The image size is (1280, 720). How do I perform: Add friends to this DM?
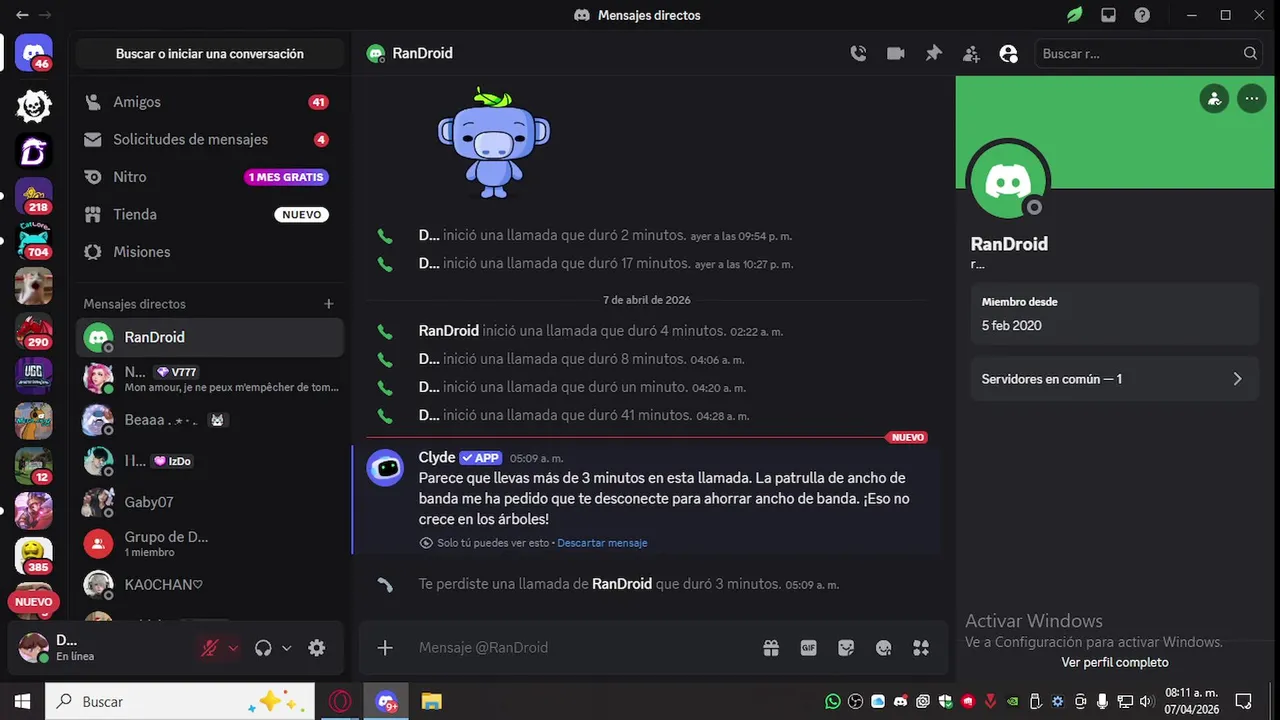[x=971, y=54]
